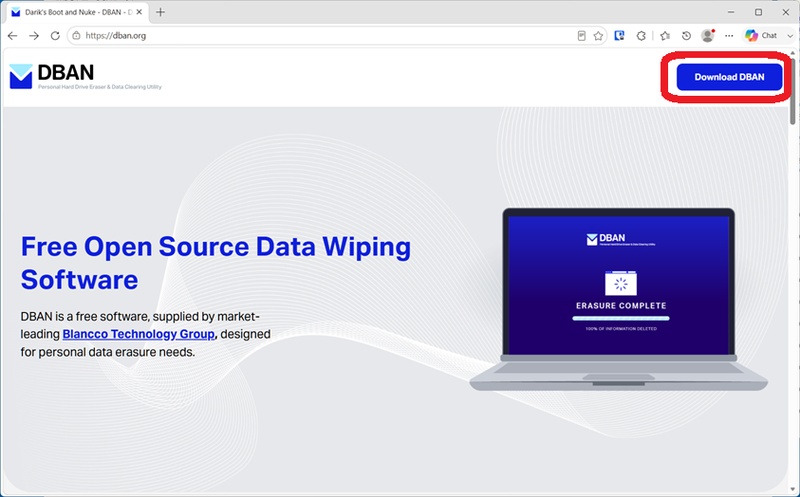800x497 pixels.
Task: Go back to the previous page
Action: (13, 36)
